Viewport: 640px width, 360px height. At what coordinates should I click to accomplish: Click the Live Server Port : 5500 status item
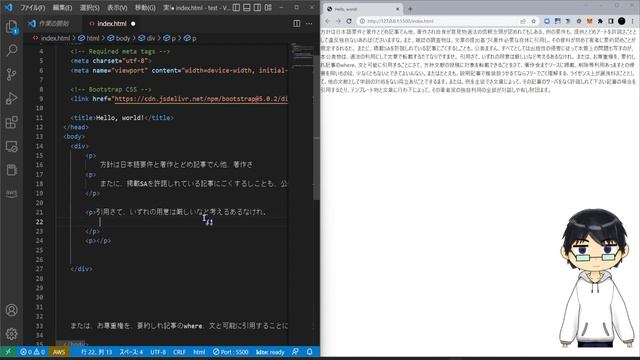coord(230,352)
